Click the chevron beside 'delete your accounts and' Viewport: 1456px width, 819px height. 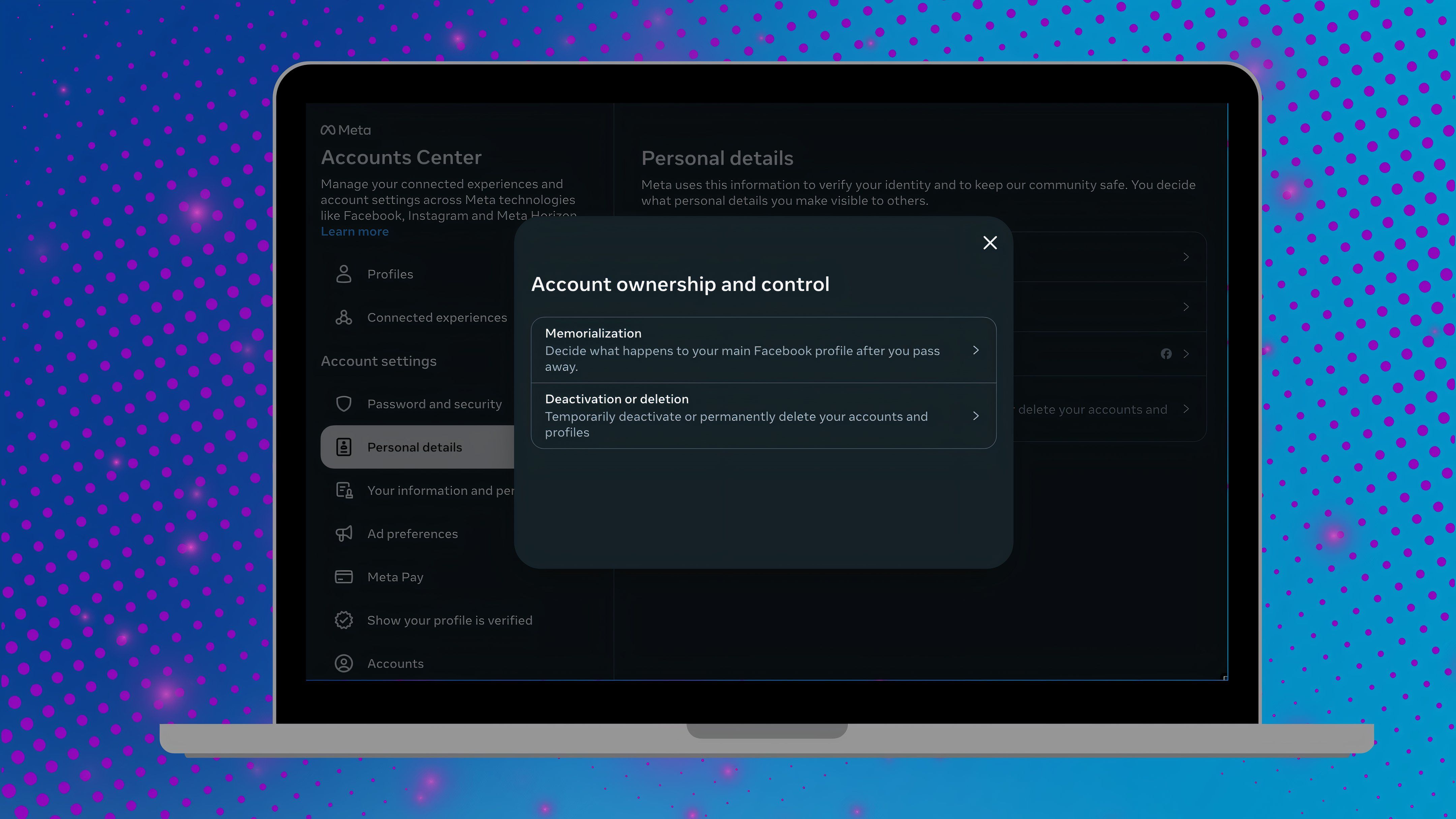coord(1186,408)
